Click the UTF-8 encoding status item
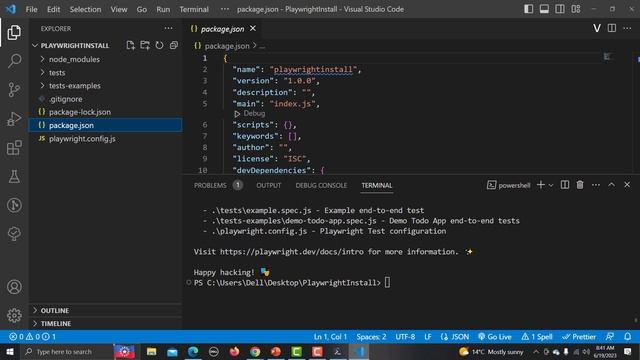 405,337
